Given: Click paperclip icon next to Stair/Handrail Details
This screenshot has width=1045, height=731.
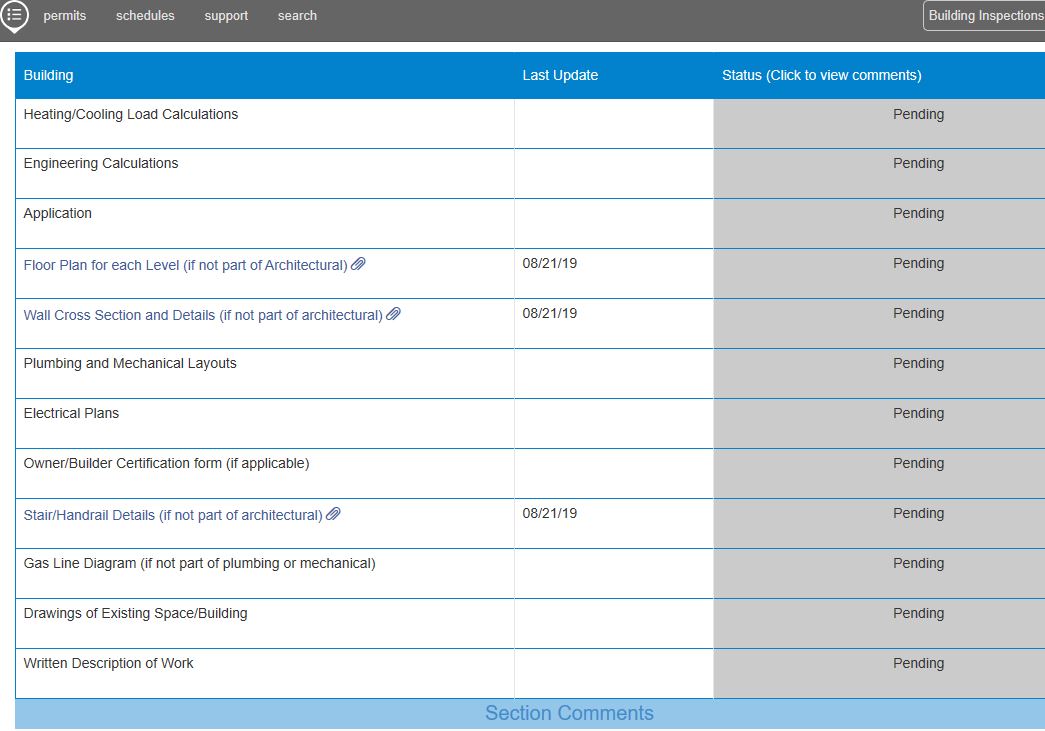Looking at the screenshot, I should click(x=333, y=514).
